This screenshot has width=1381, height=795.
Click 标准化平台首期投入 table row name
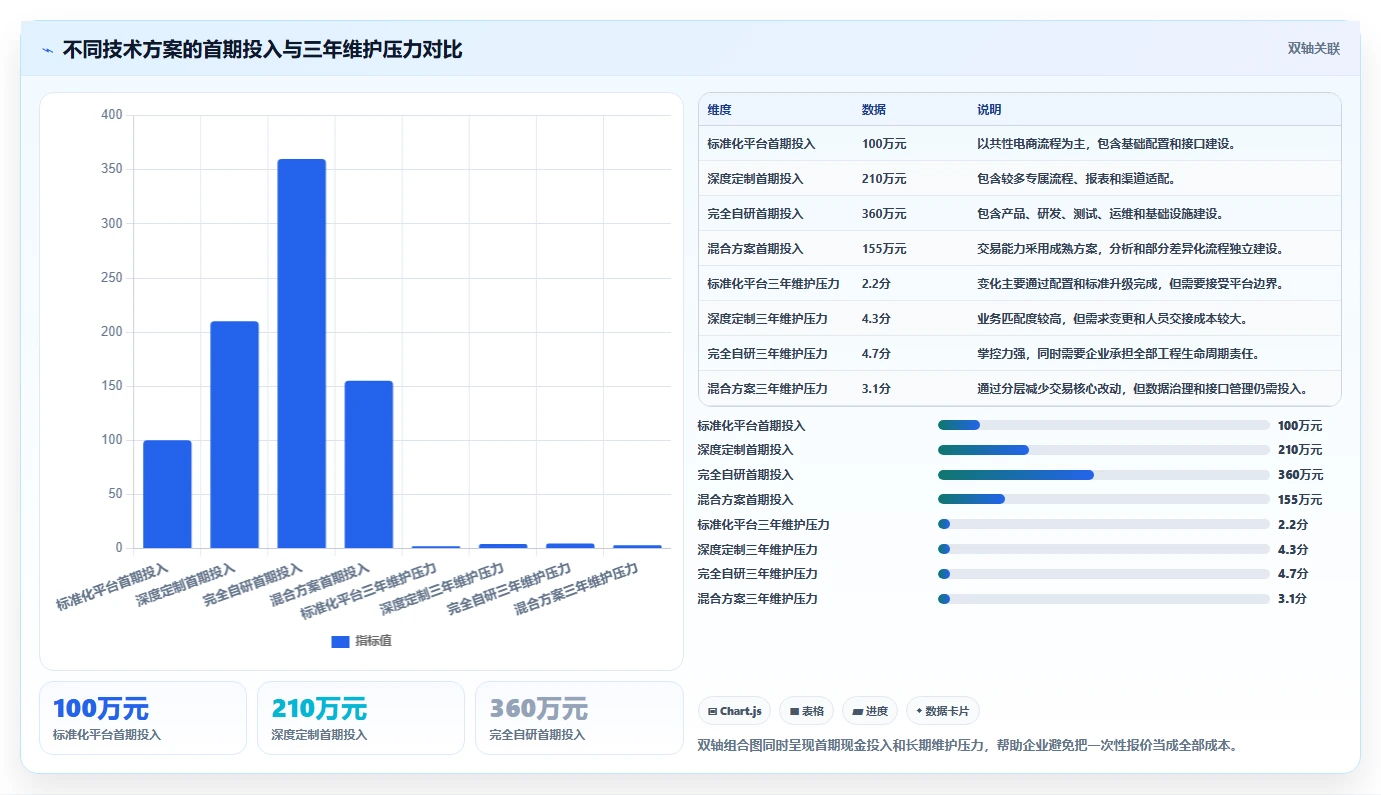coord(761,144)
